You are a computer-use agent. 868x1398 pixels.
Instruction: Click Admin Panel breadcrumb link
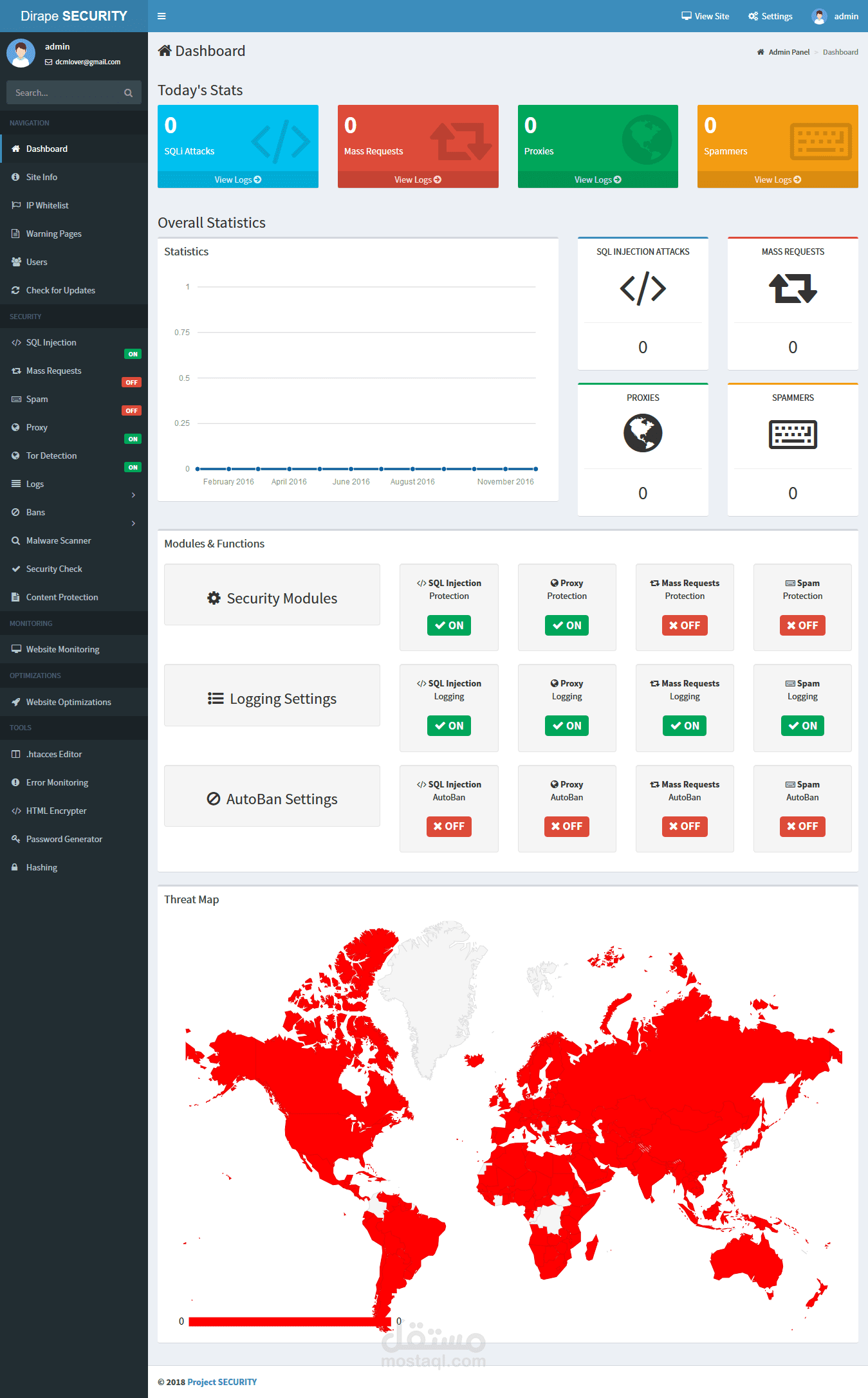[x=789, y=52]
